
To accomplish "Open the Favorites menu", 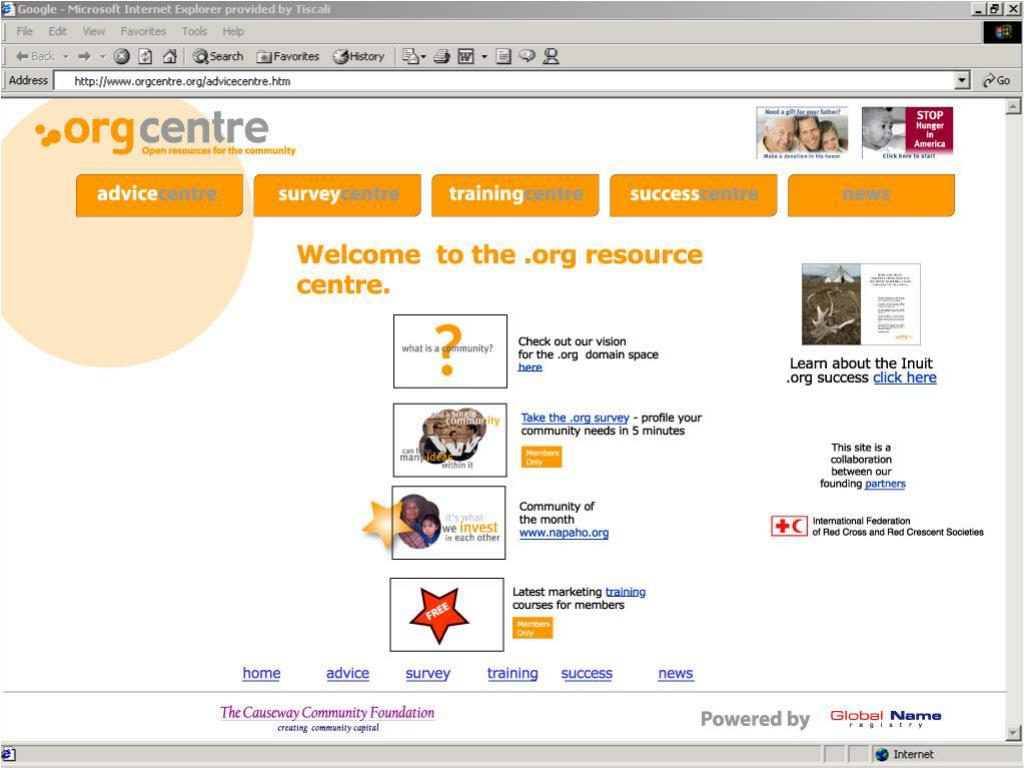I will [143, 31].
